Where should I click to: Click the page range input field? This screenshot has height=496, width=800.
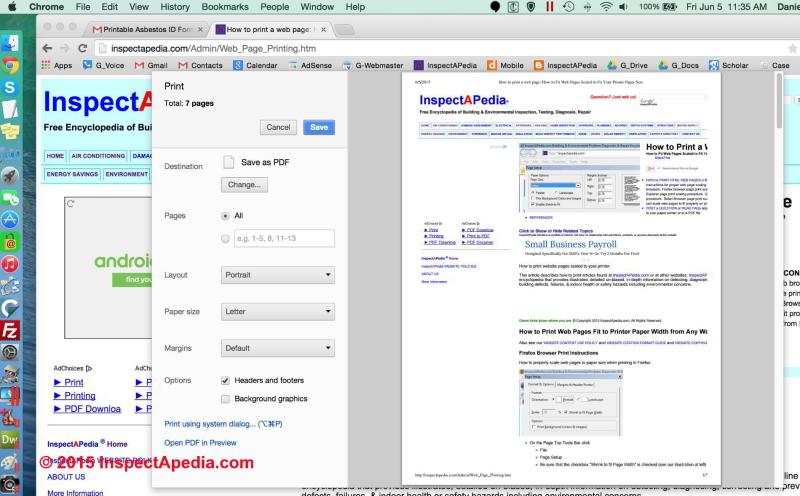[284, 238]
